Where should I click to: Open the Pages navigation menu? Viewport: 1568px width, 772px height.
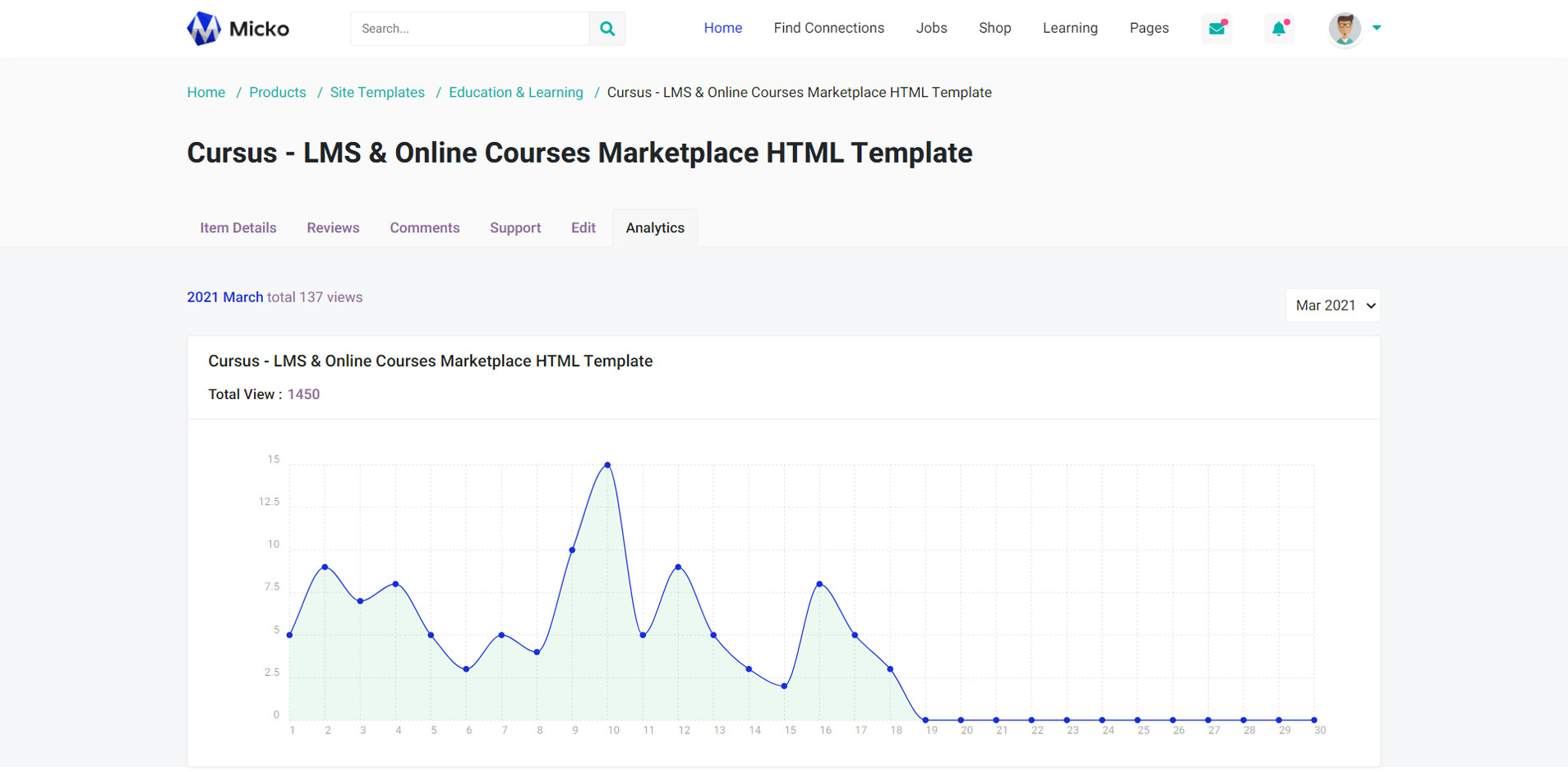(x=1148, y=28)
